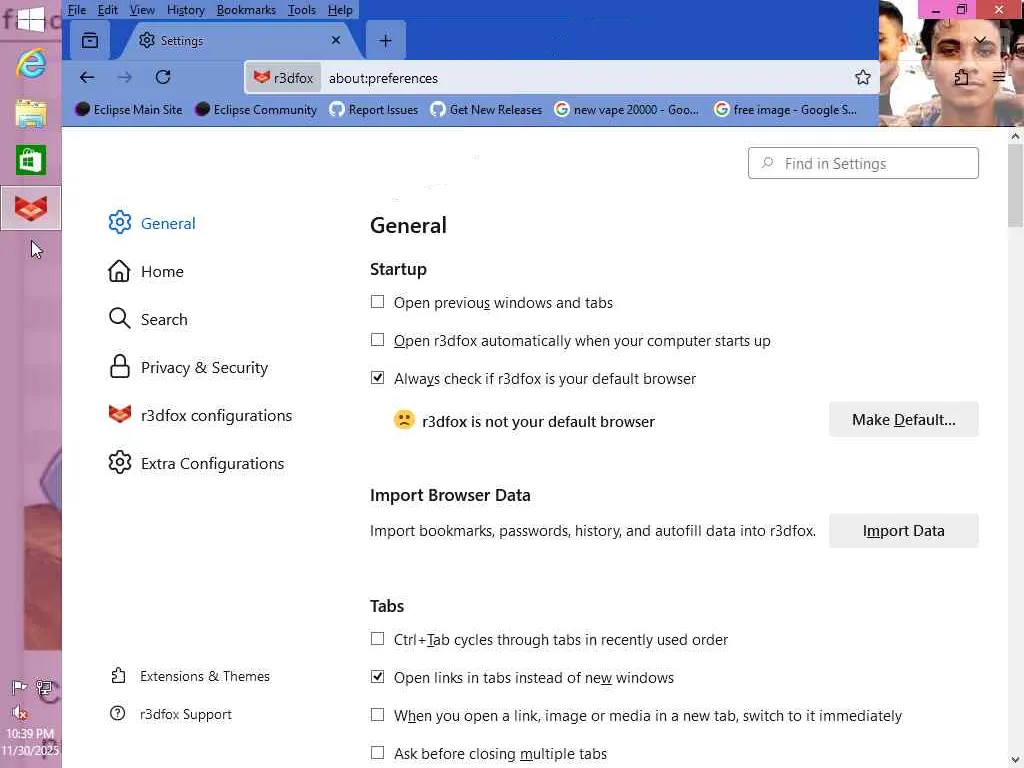Uncheck Always check if r3dfox is default
The height and width of the screenshot is (768, 1024).
(x=377, y=378)
